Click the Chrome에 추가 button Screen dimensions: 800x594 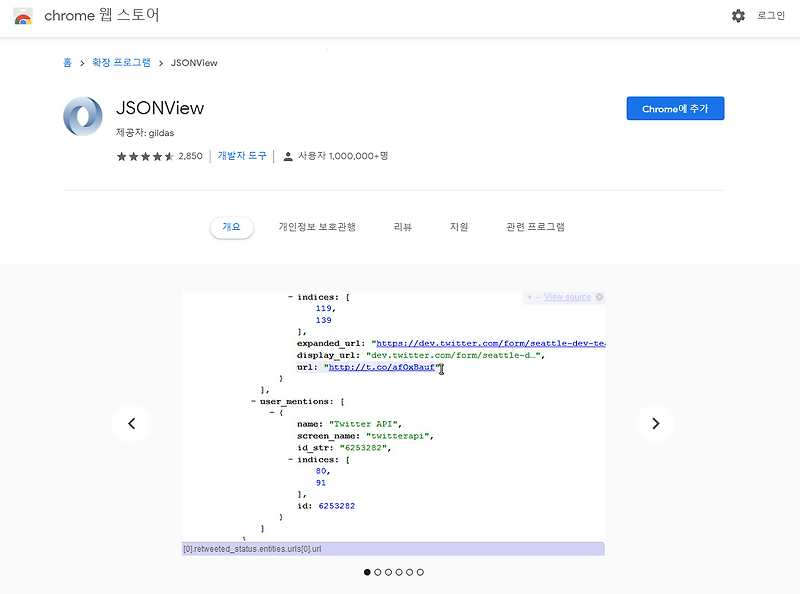pyautogui.click(x=675, y=108)
